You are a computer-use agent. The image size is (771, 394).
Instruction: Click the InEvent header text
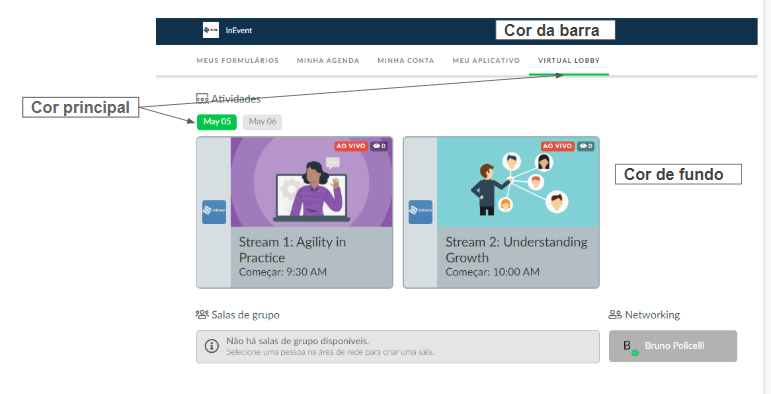(238, 30)
